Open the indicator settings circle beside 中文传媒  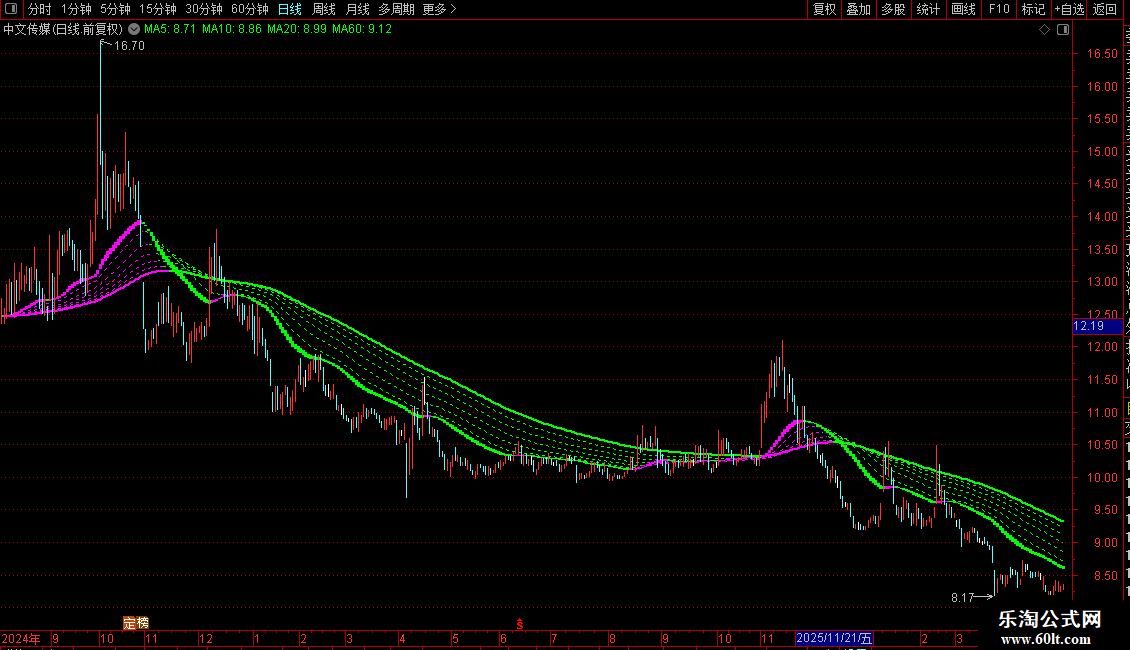point(134,29)
